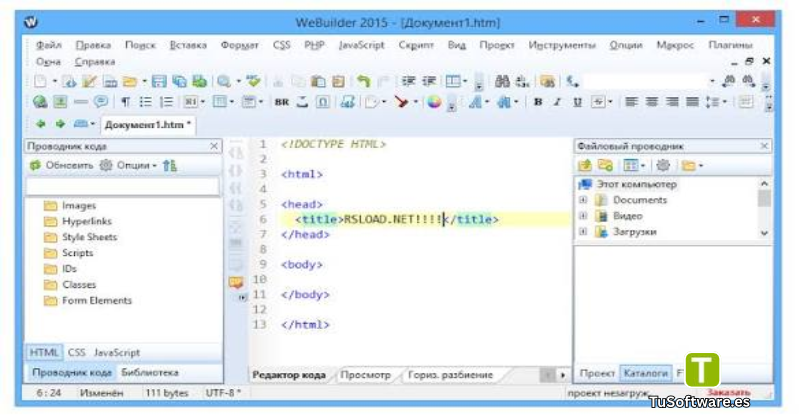Click the up folder icon in Файловый проводник
Viewport: 800px width, 420px height.
(x=585, y=165)
